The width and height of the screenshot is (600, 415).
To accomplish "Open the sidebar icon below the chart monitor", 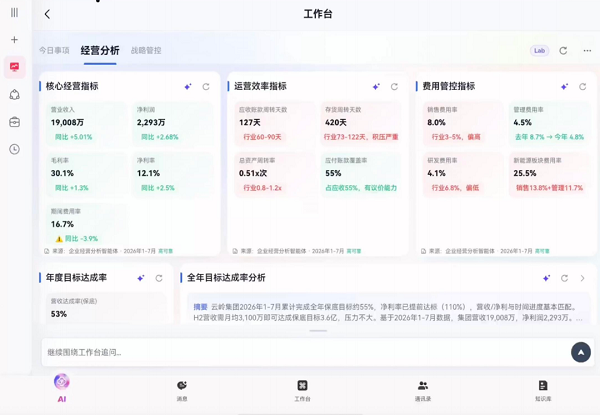I will (15, 94).
